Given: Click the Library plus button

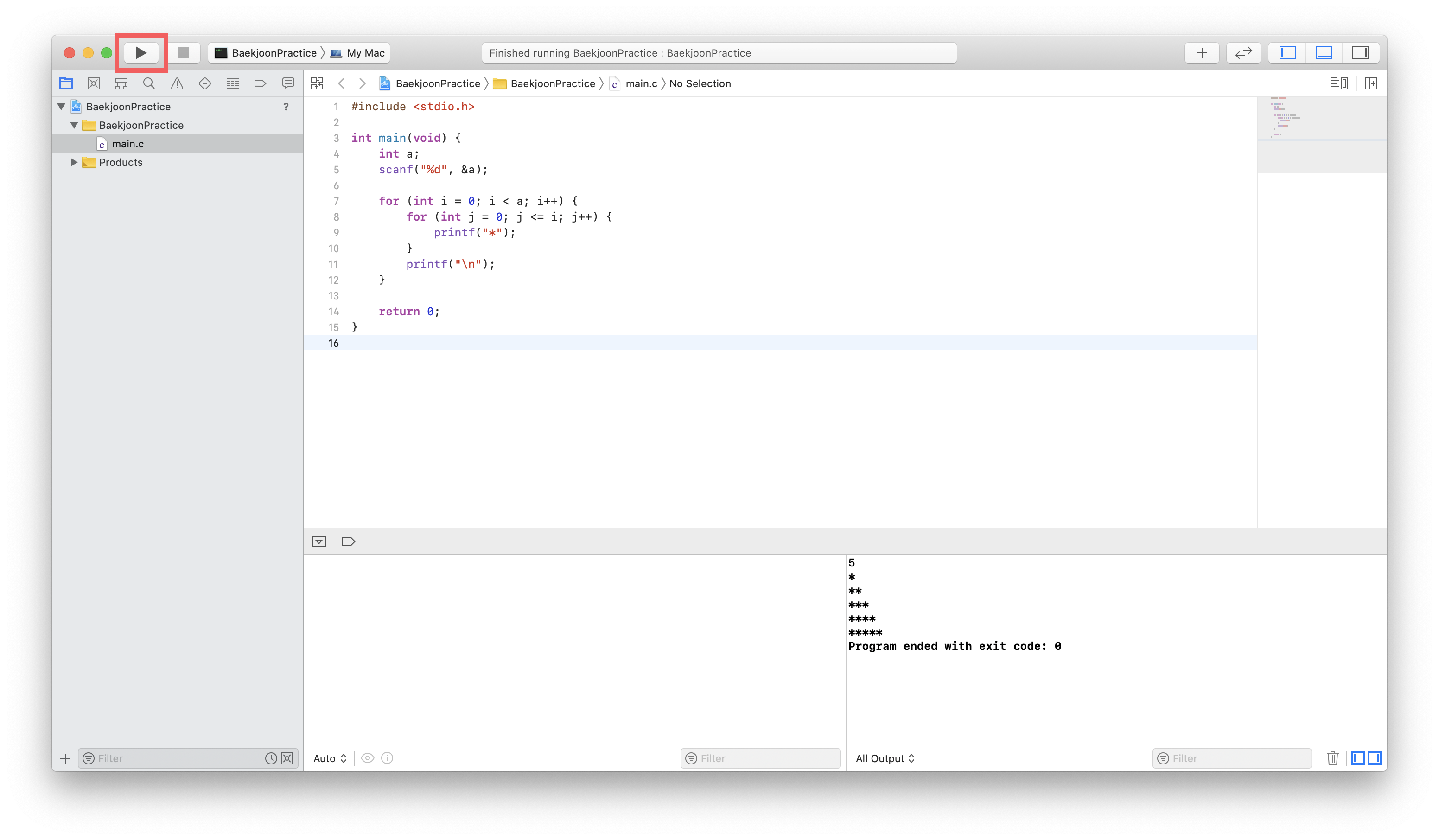Looking at the screenshot, I should click(x=1202, y=53).
